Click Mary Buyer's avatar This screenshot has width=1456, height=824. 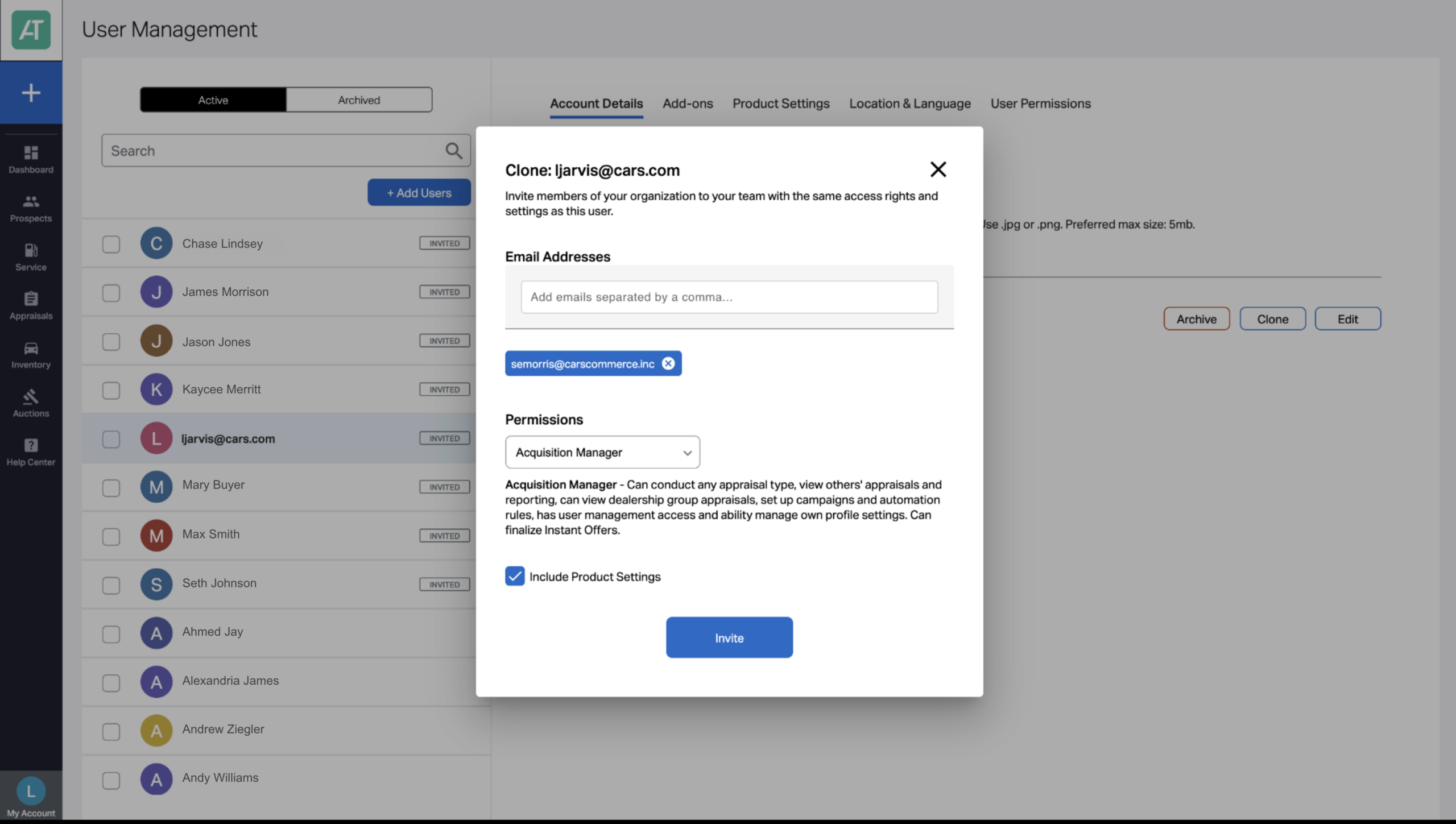(156, 487)
